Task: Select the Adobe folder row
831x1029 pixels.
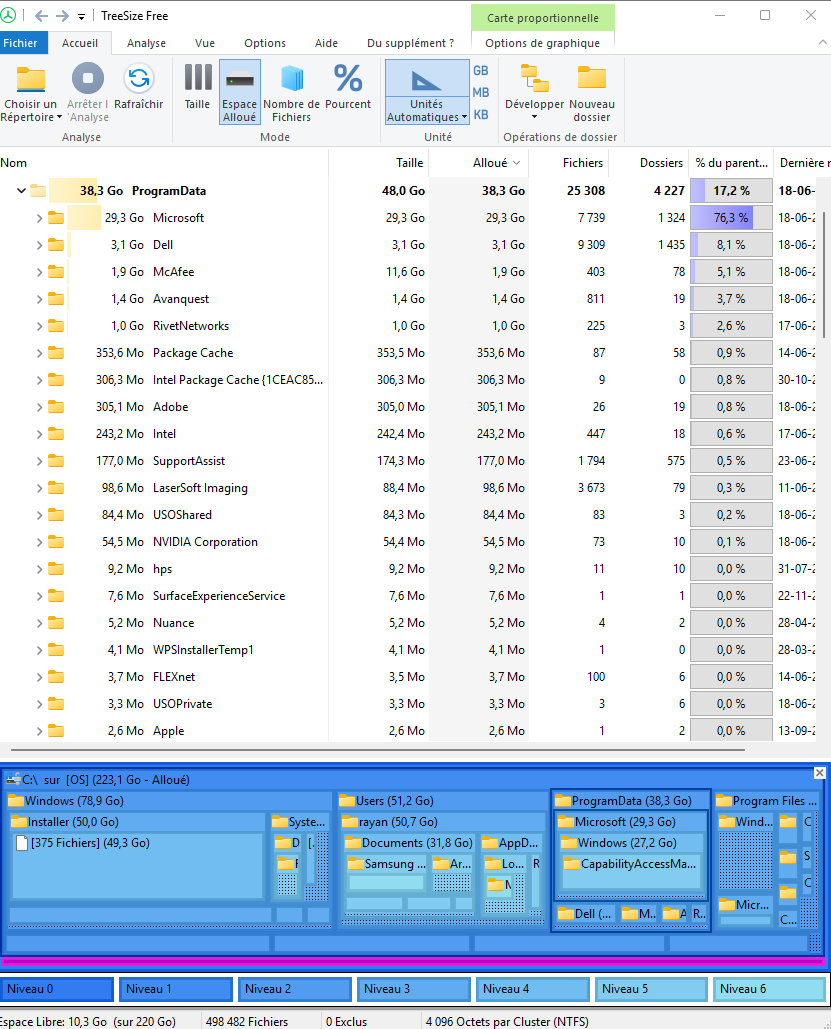Action: 408,407
